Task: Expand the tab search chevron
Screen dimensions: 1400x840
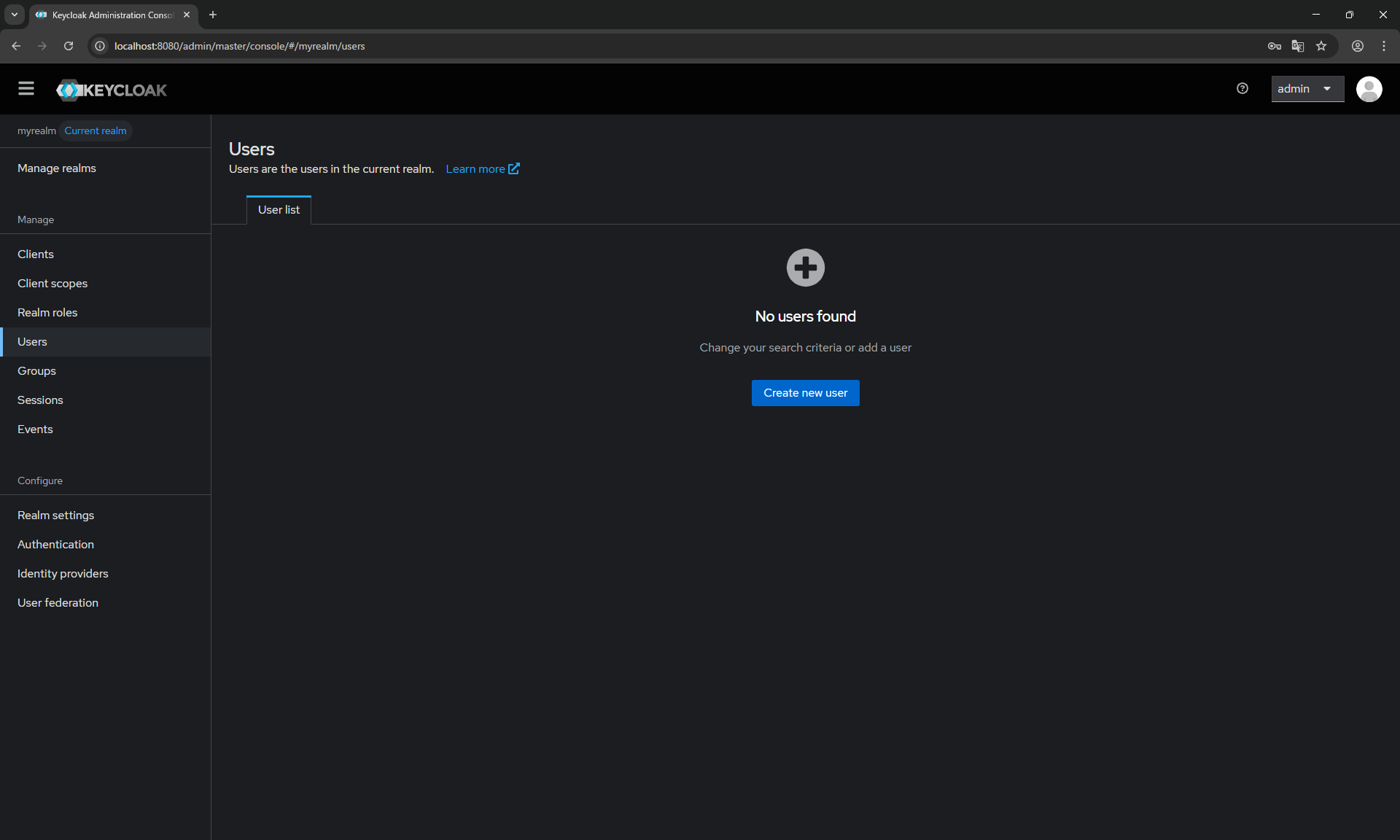Action: pyautogui.click(x=15, y=15)
